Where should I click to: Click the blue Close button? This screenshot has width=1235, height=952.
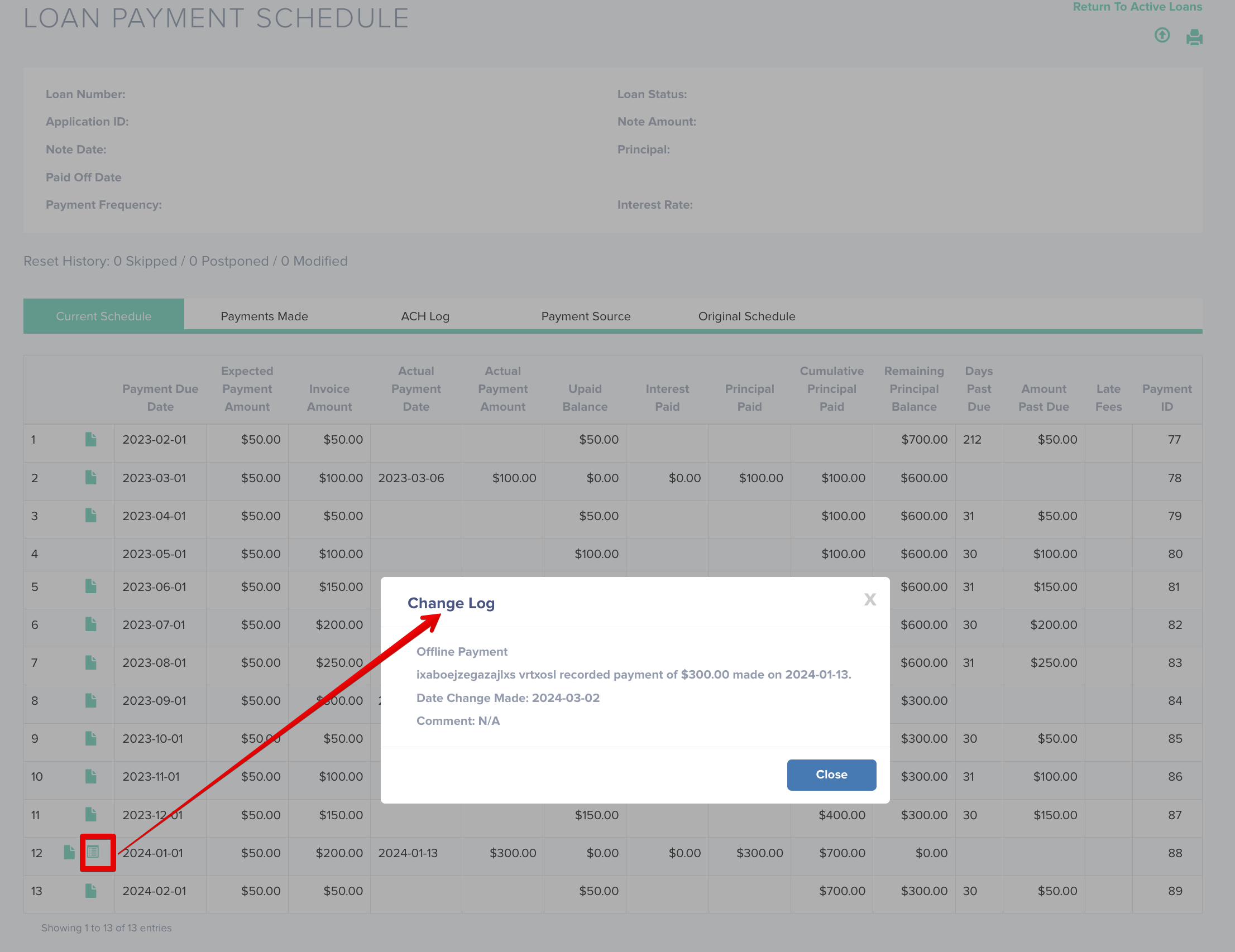[831, 775]
